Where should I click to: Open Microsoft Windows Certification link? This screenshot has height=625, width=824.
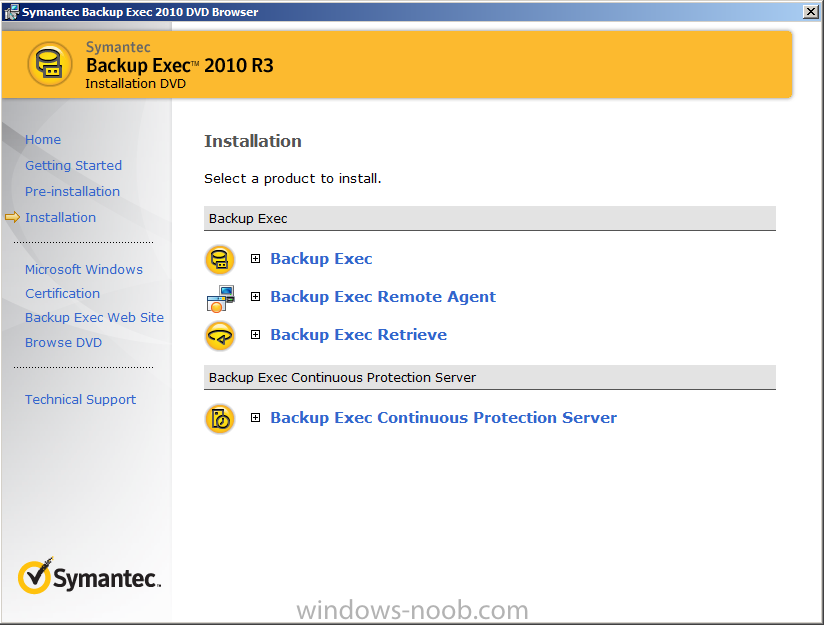click(x=84, y=281)
